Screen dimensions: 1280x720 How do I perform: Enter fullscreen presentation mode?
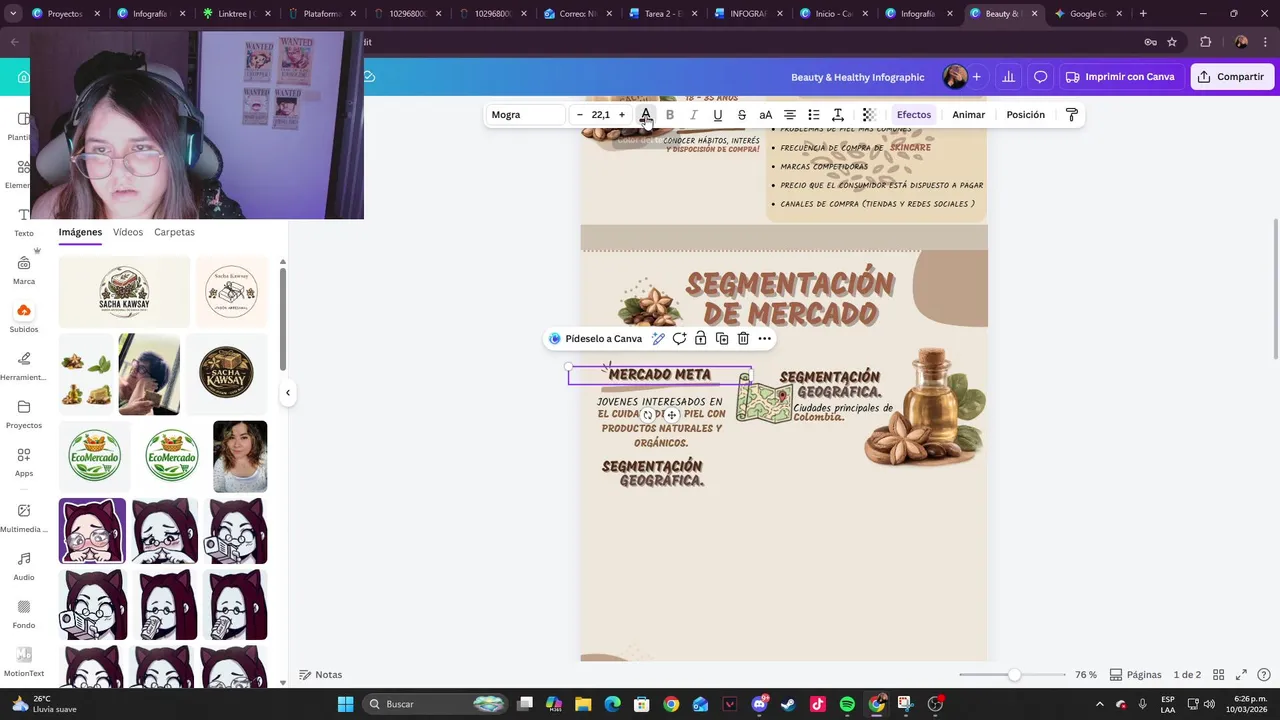click(x=1241, y=675)
